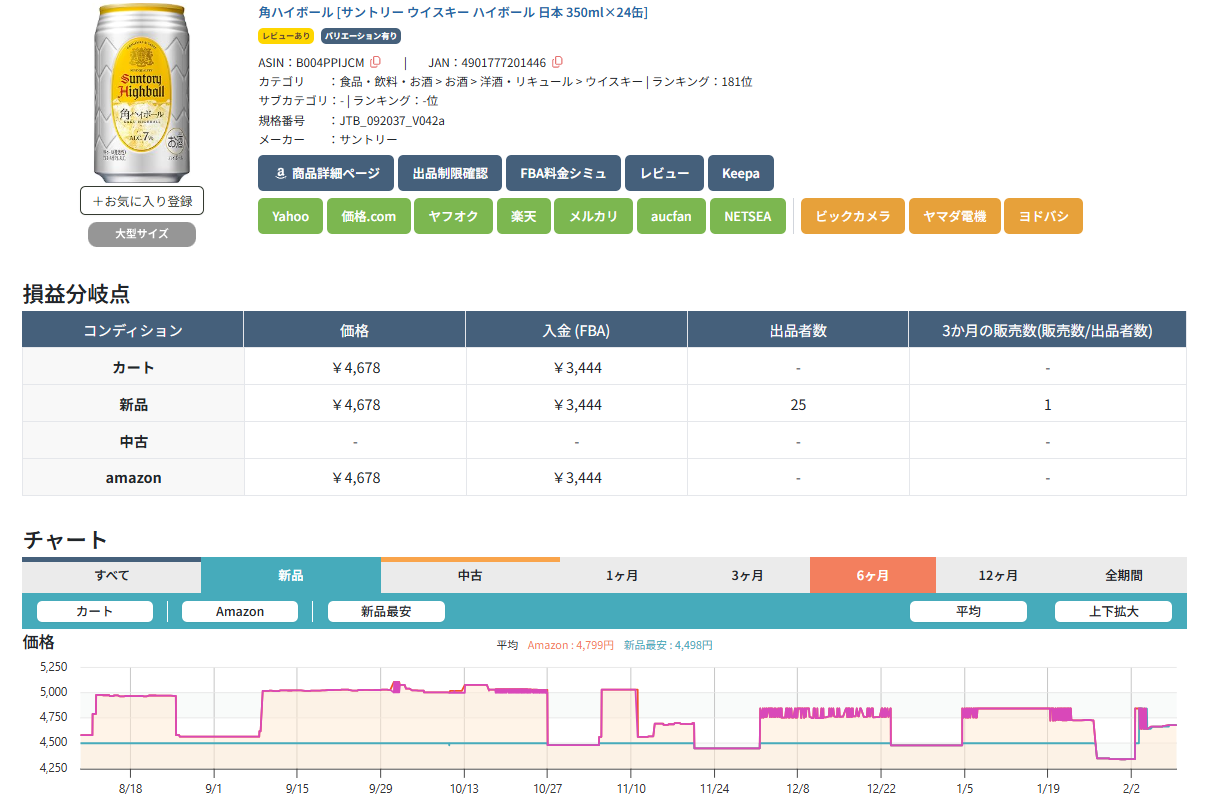This screenshot has width=1212, height=807.
Task: Copy the JAN code with copy icon
Action: [557, 62]
